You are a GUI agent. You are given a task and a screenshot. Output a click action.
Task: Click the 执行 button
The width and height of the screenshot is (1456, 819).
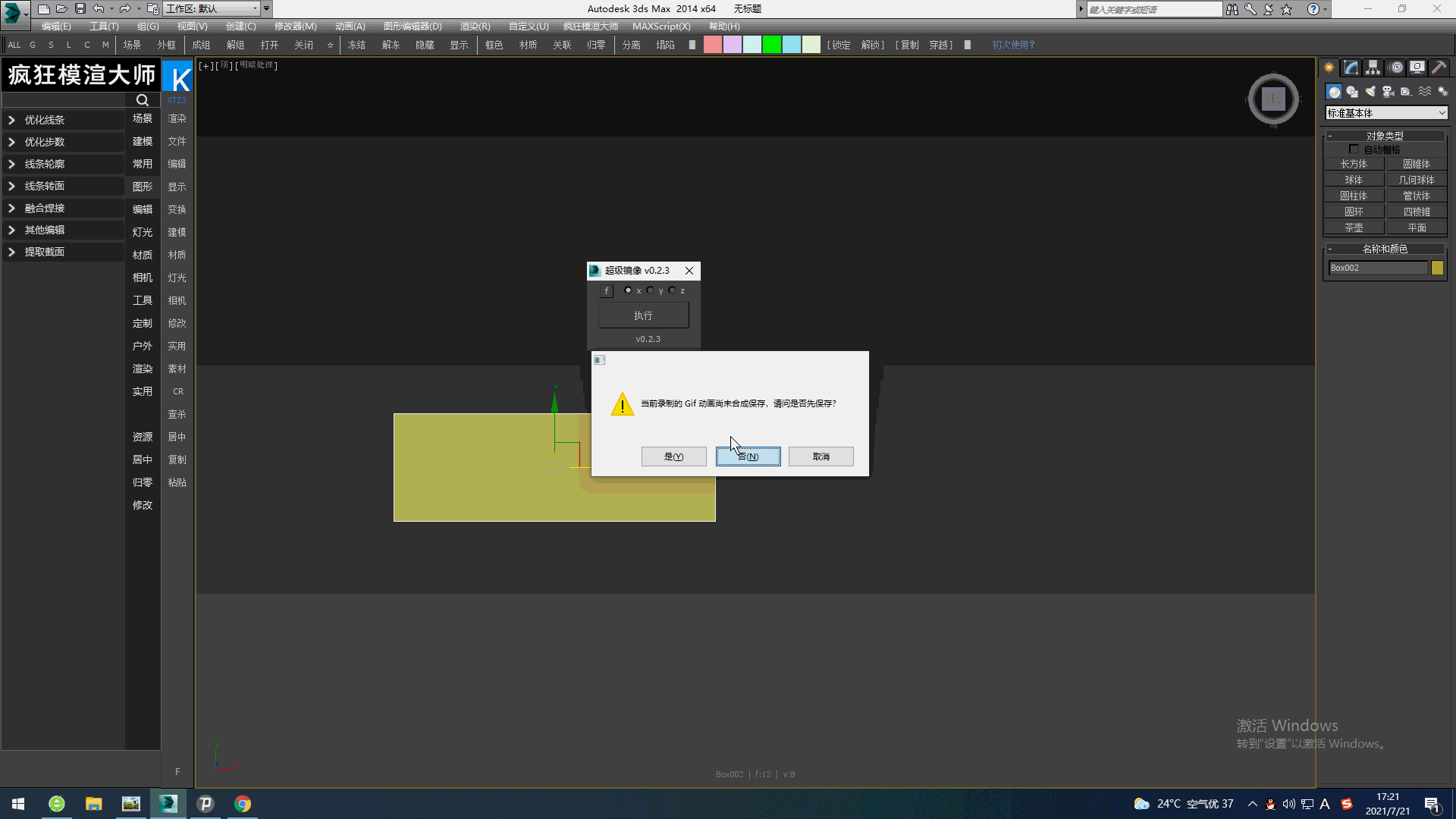[643, 315]
